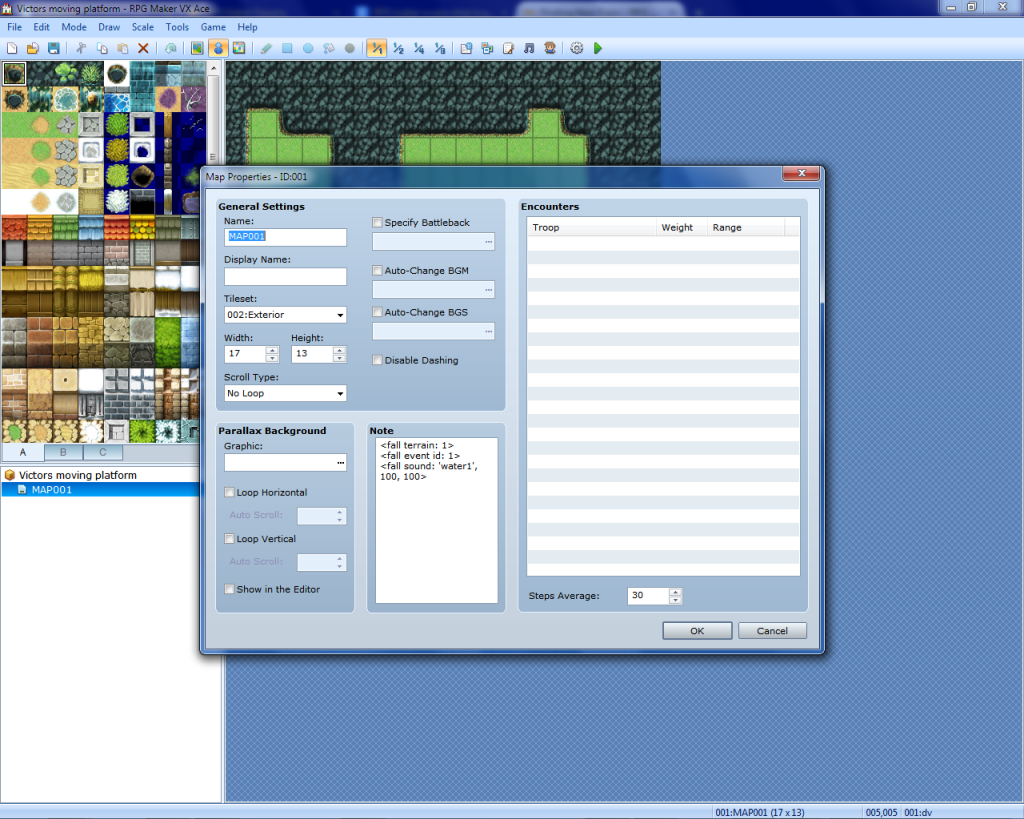The height and width of the screenshot is (819, 1024).
Task: Start Playtest with green play icon
Action: tap(598, 48)
